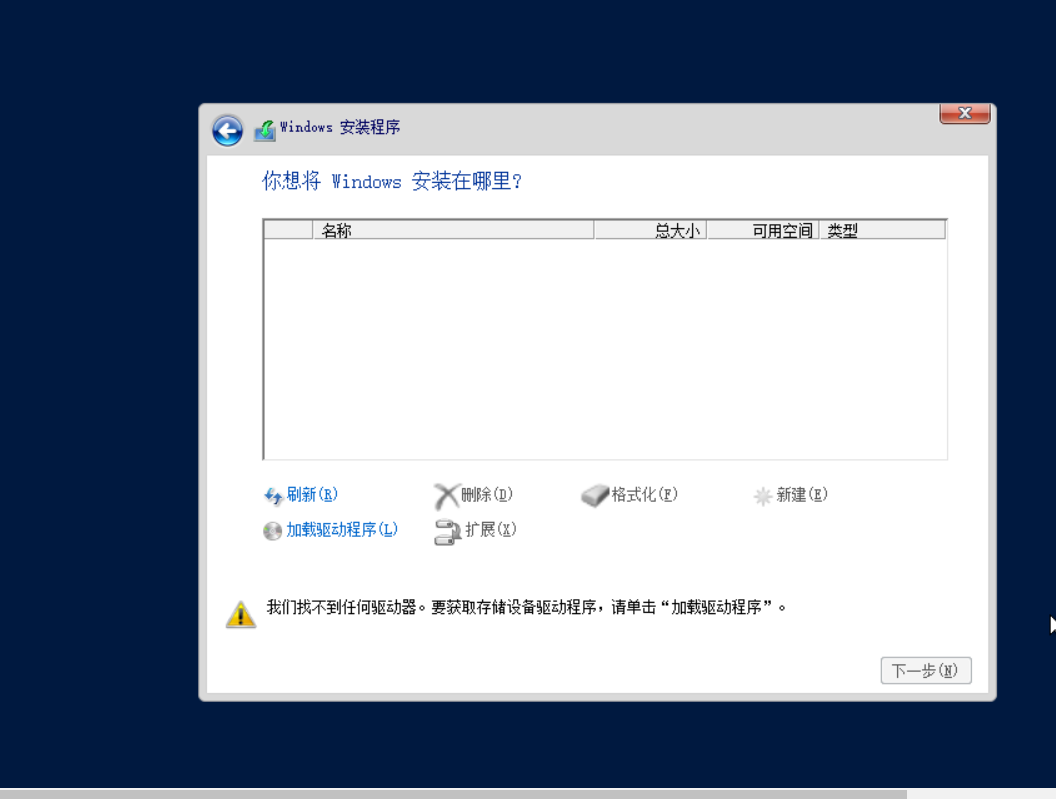Click the 新建(E) new label
This screenshot has height=799, width=1056.
click(x=801, y=494)
